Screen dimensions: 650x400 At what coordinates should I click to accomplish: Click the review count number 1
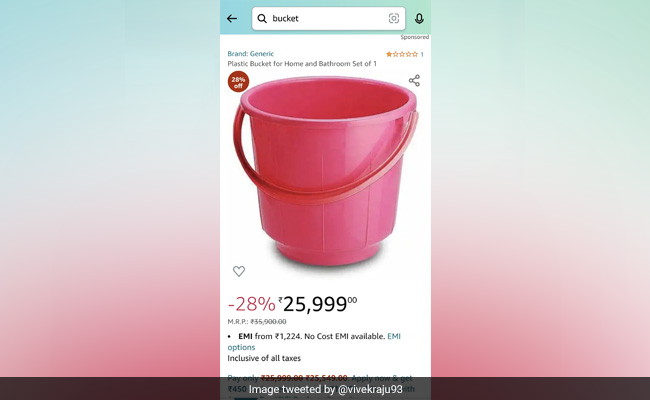click(x=422, y=54)
